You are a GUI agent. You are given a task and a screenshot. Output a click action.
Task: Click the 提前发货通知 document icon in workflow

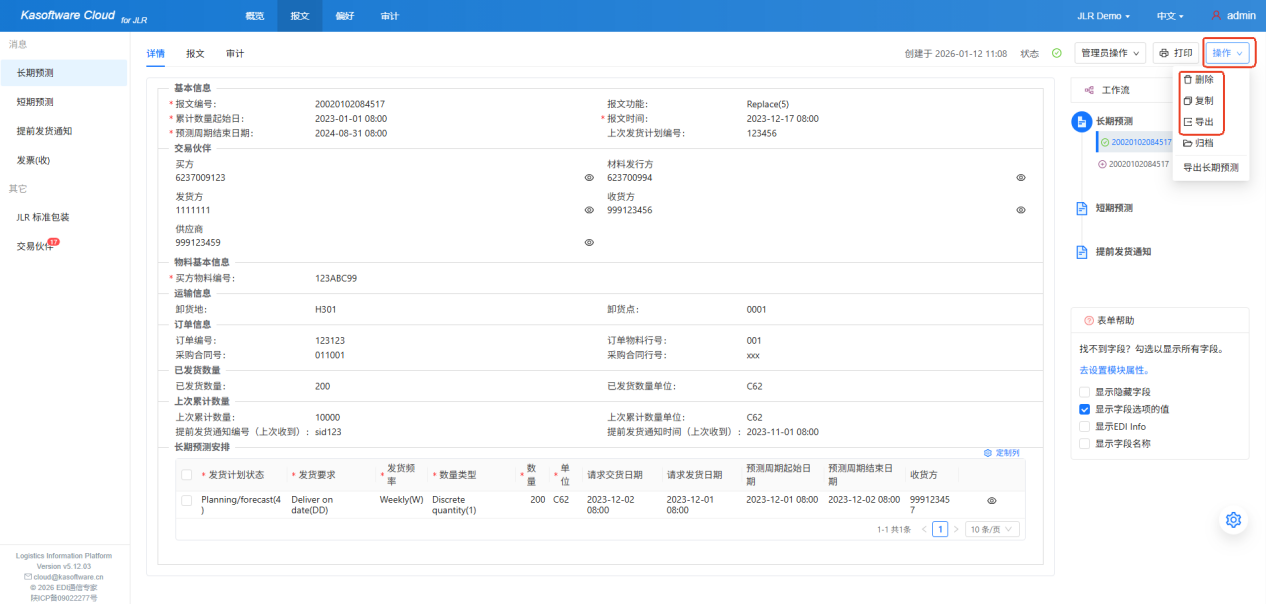pyautogui.click(x=1081, y=252)
